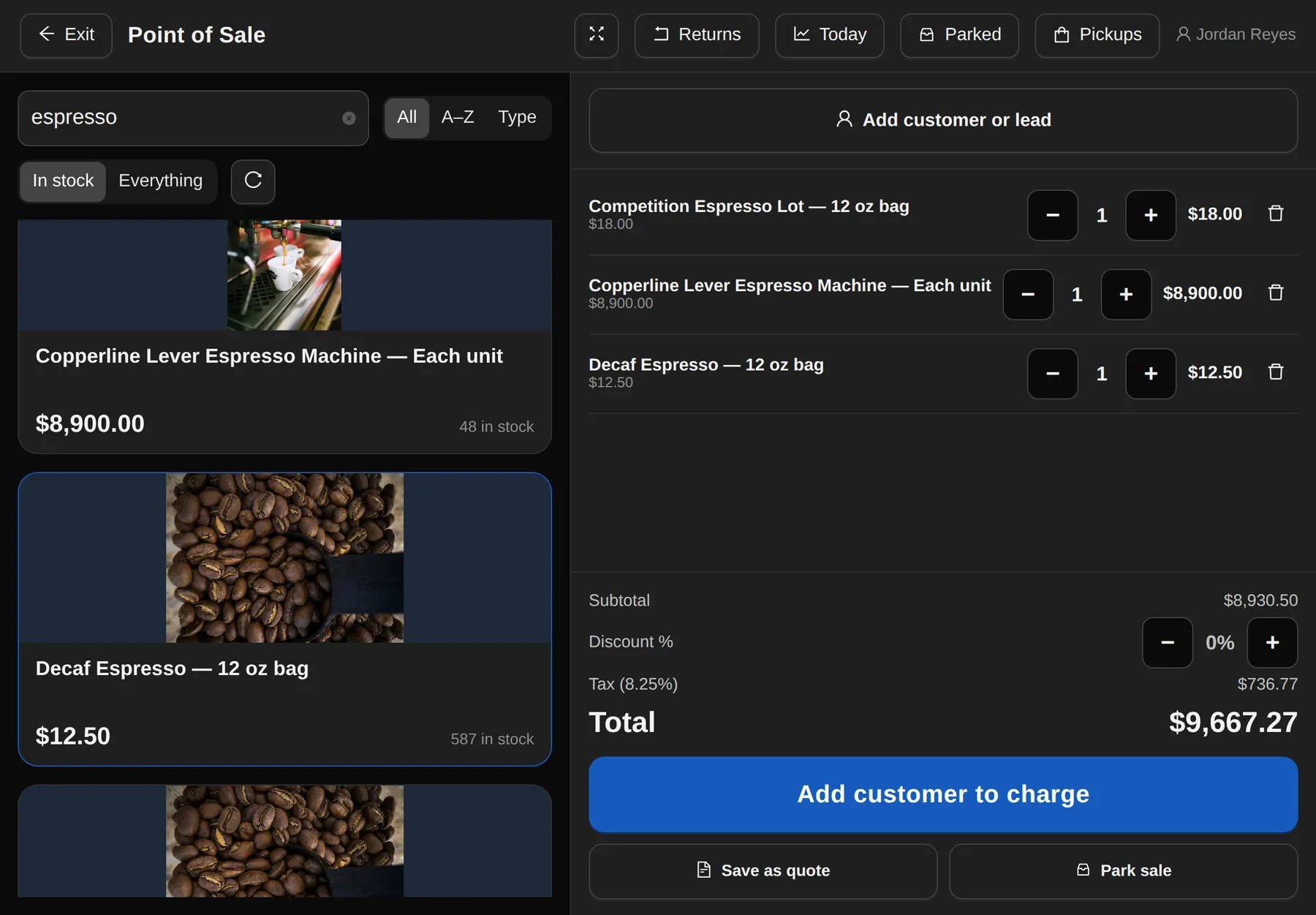Clear the espresso search text
The image size is (1316, 915).
pyautogui.click(x=349, y=118)
